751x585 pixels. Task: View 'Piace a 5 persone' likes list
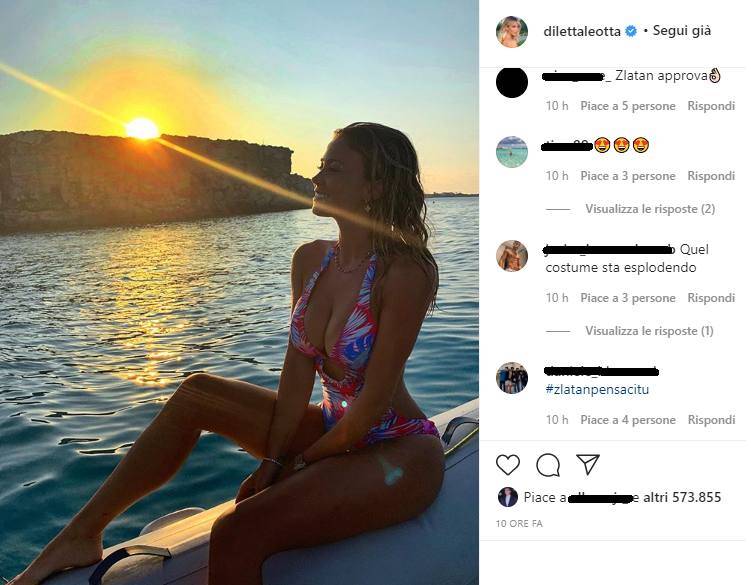click(628, 106)
